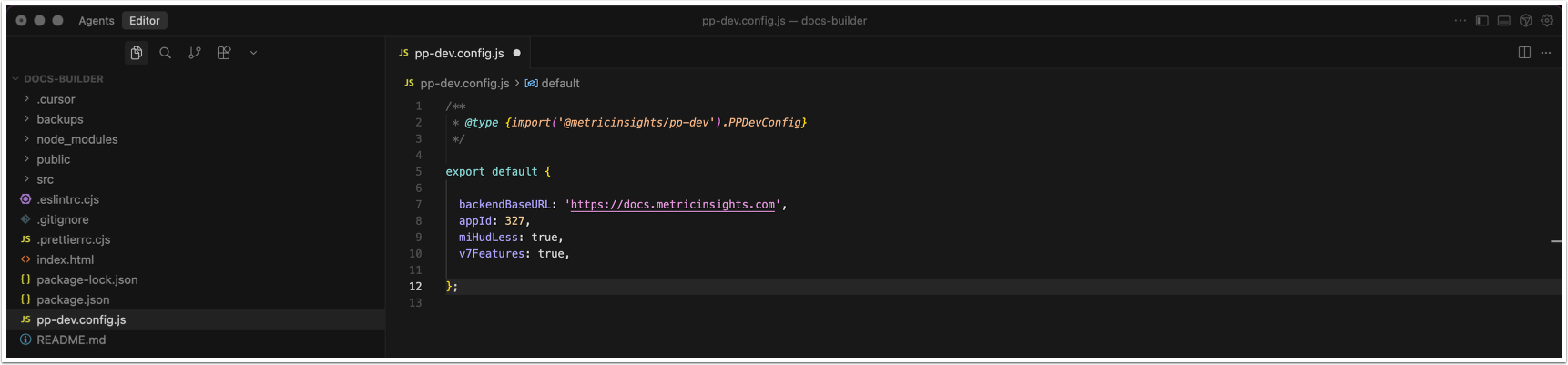
Task: Click the Cursor cube icon in title bar
Action: click(1526, 20)
